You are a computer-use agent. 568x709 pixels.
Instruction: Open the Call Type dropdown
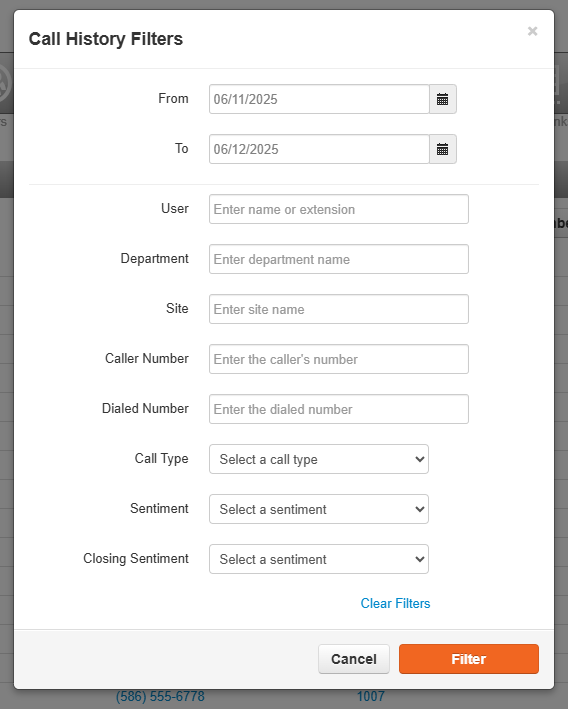pyautogui.click(x=319, y=459)
